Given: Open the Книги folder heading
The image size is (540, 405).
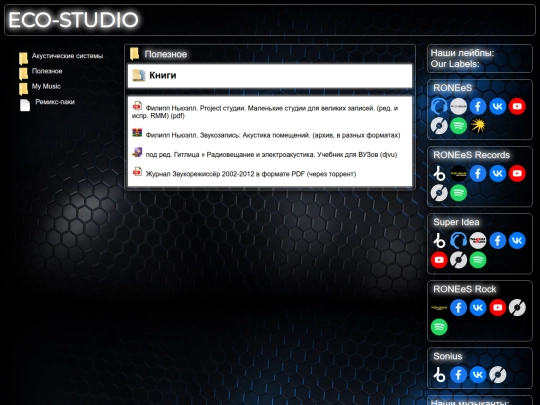Looking at the screenshot, I should pos(163,75).
